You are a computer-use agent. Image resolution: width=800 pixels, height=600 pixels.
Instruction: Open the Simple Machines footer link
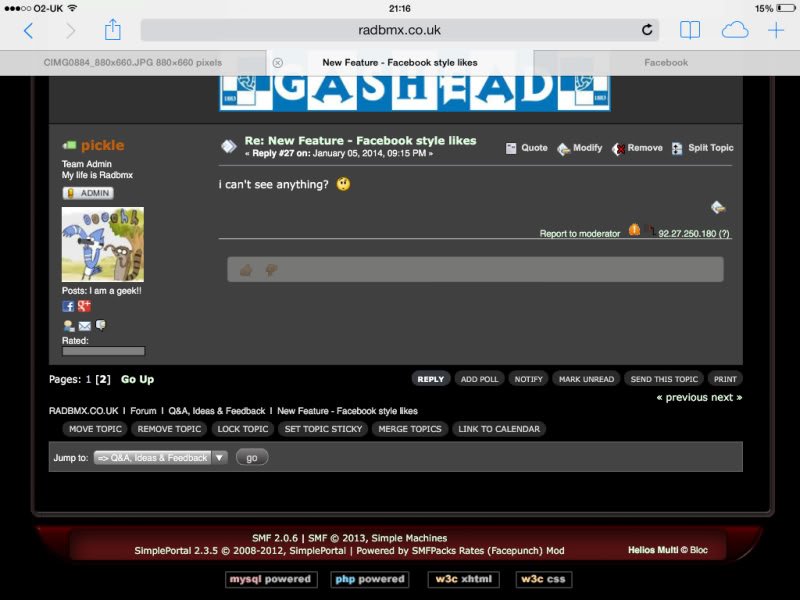coord(409,538)
